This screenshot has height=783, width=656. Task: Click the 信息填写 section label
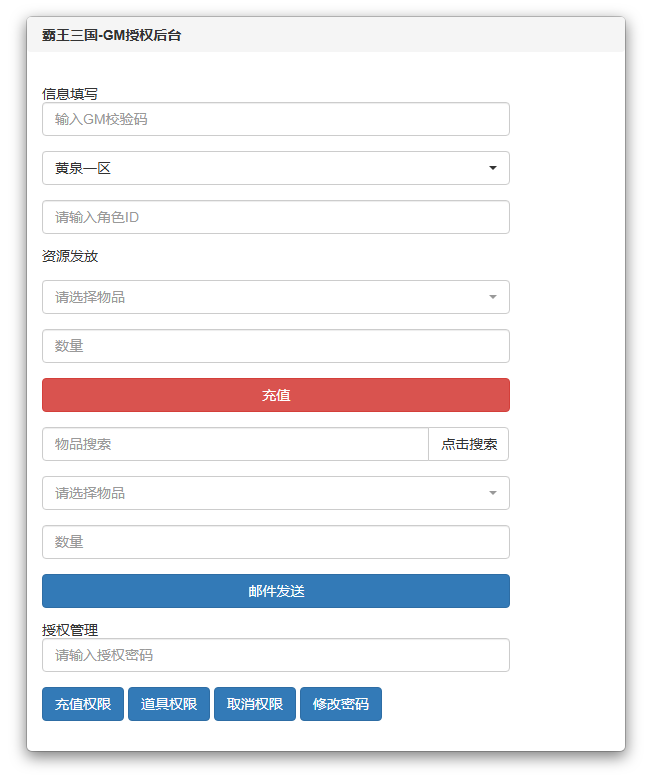[x=70, y=94]
